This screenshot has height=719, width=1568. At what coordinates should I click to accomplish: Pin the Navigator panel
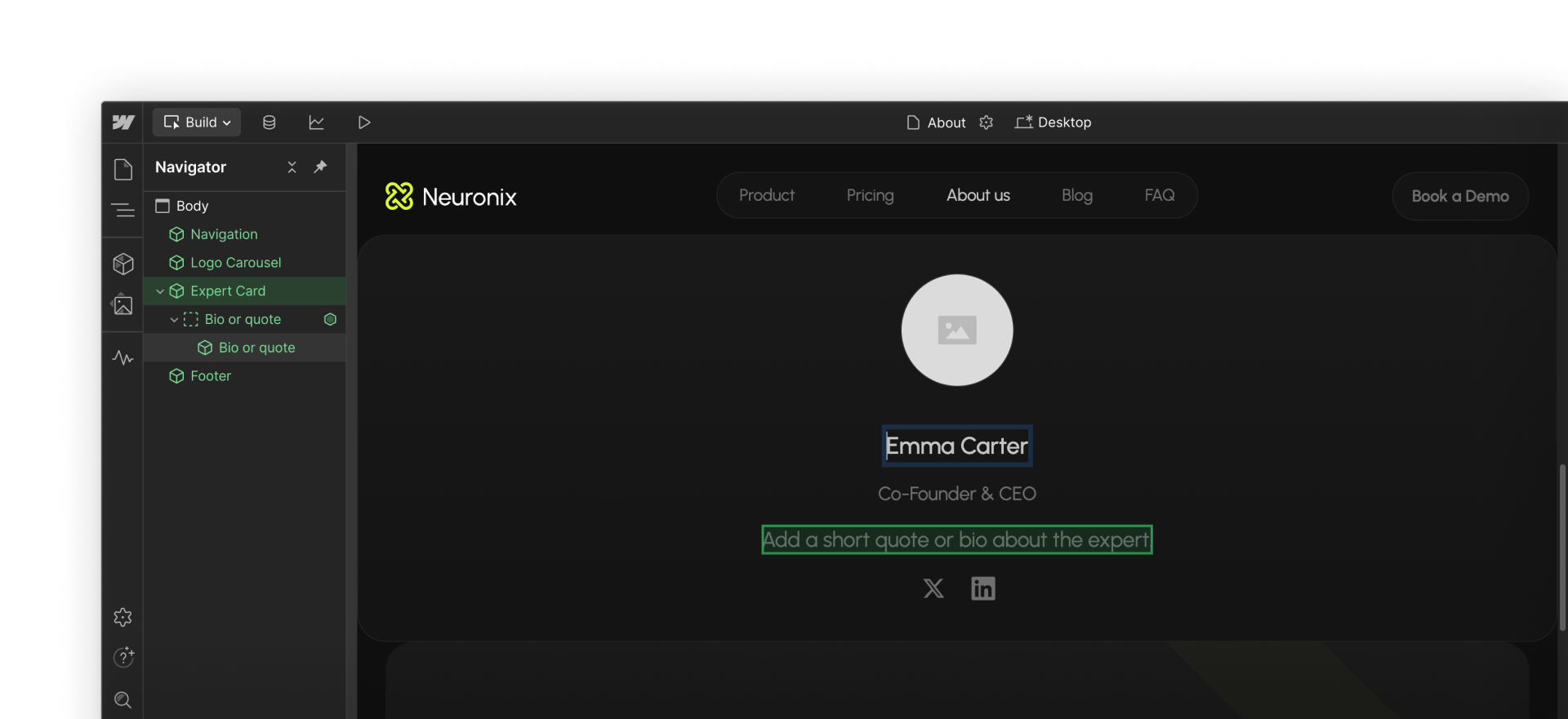[321, 166]
